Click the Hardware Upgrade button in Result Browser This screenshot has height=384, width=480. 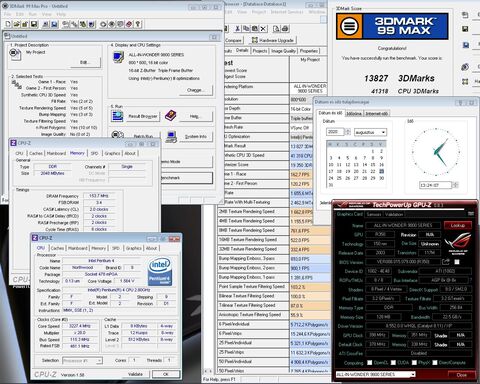click(273, 40)
